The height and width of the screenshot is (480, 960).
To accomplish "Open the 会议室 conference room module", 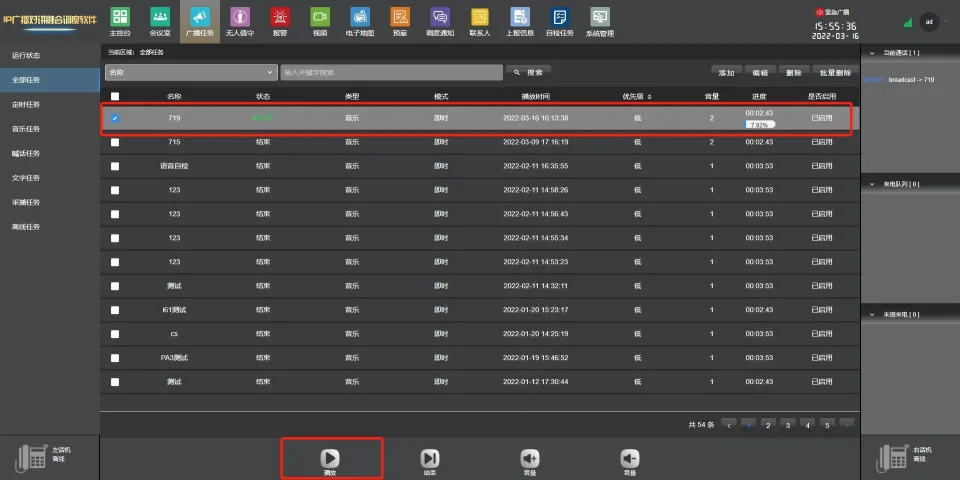I will (x=160, y=21).
